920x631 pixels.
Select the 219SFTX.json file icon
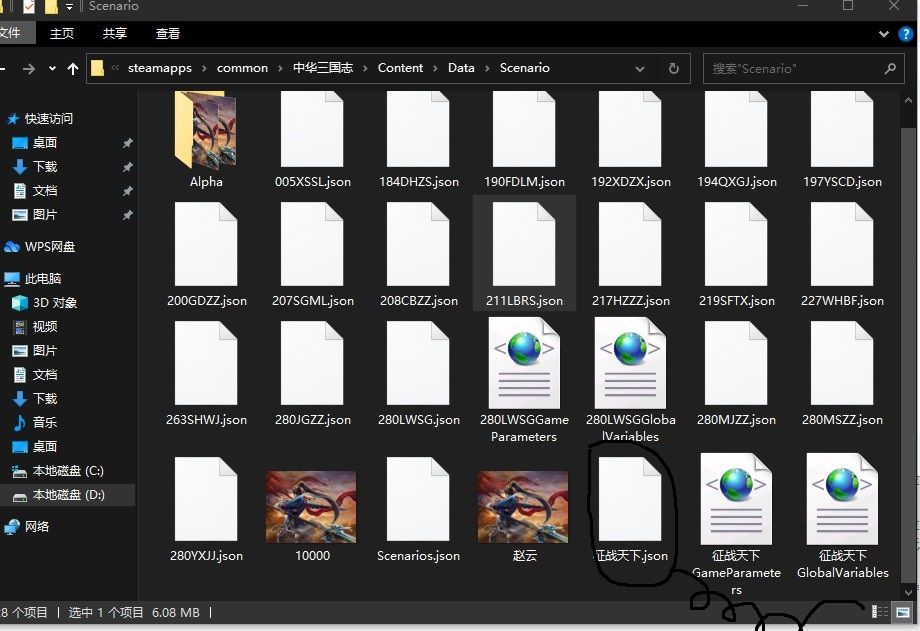736,244
